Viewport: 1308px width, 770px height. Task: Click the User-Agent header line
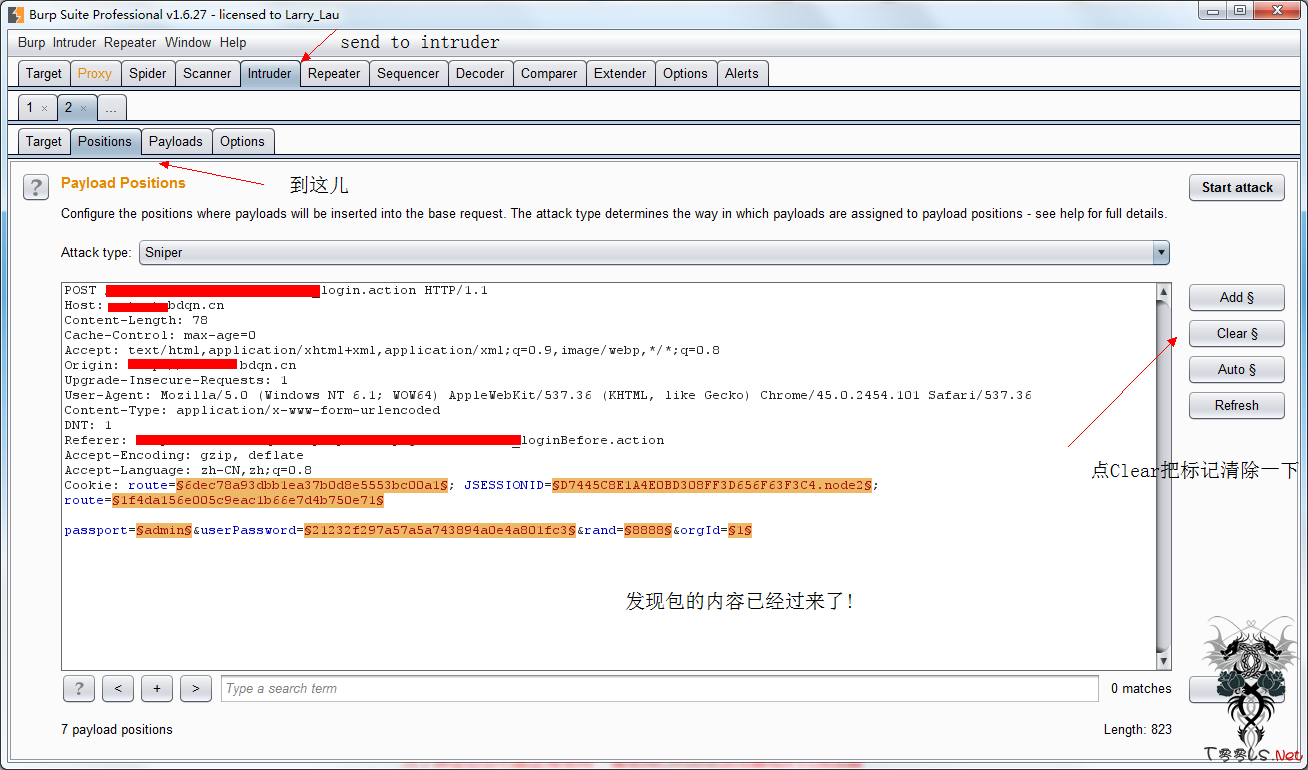click(x=548, y=395)
